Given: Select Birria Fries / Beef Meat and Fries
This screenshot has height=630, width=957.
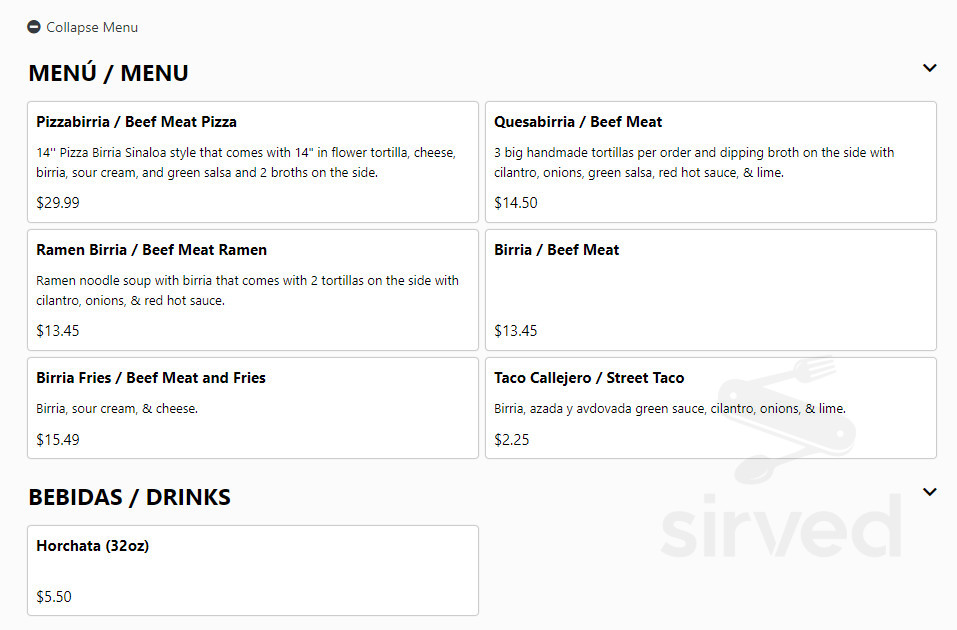Looking at the screenshot, I should pyautogui.click(x=151, y=378).
